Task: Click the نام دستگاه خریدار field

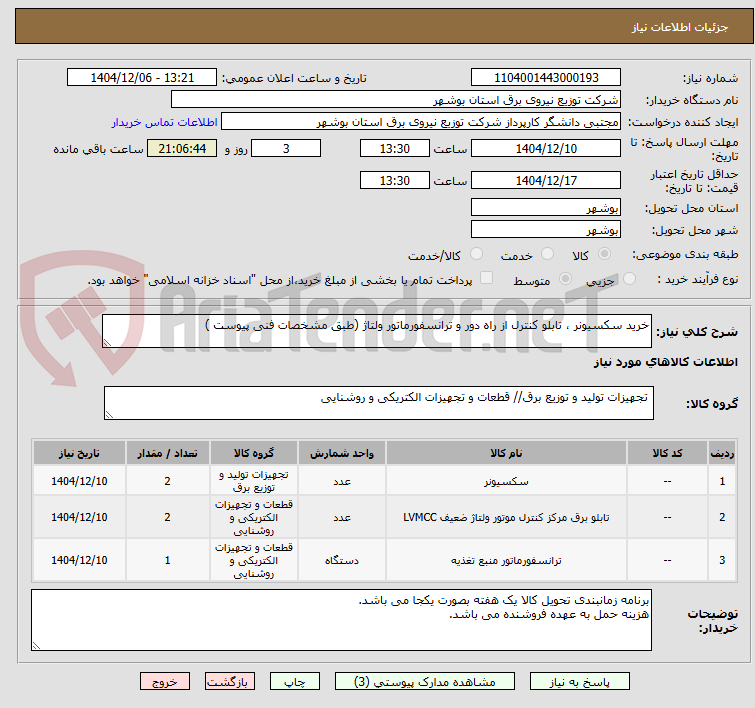Action: 396,99
